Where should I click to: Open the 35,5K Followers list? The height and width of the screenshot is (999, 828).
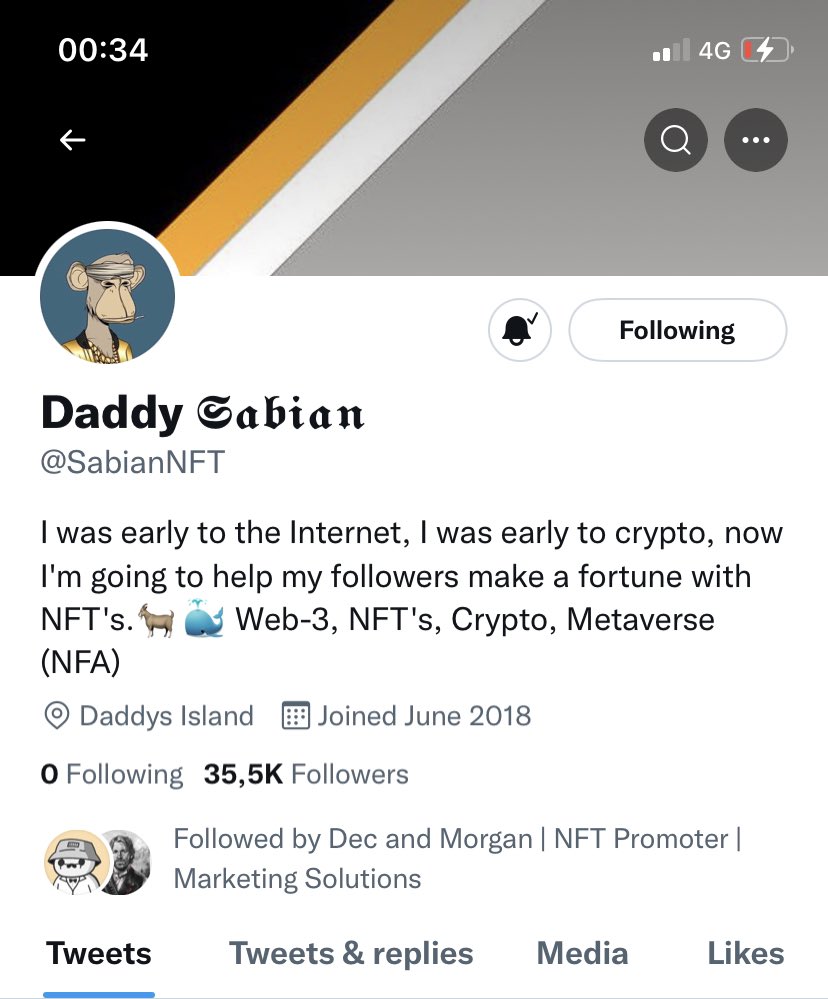[x=306, y=774]
